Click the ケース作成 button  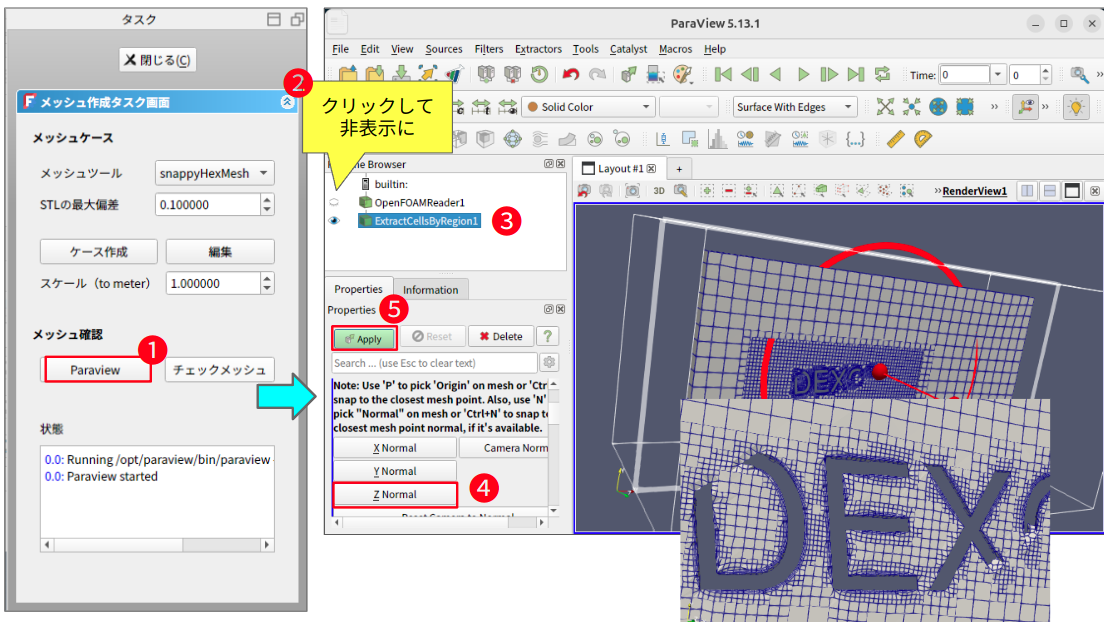coord(99,251)
